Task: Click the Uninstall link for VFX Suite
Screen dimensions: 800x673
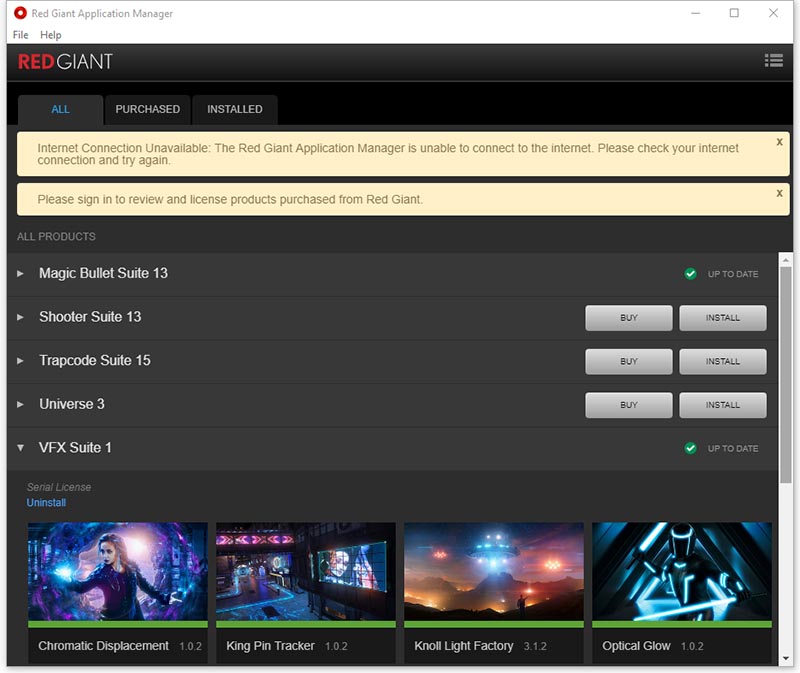Action: click(46, 503)
